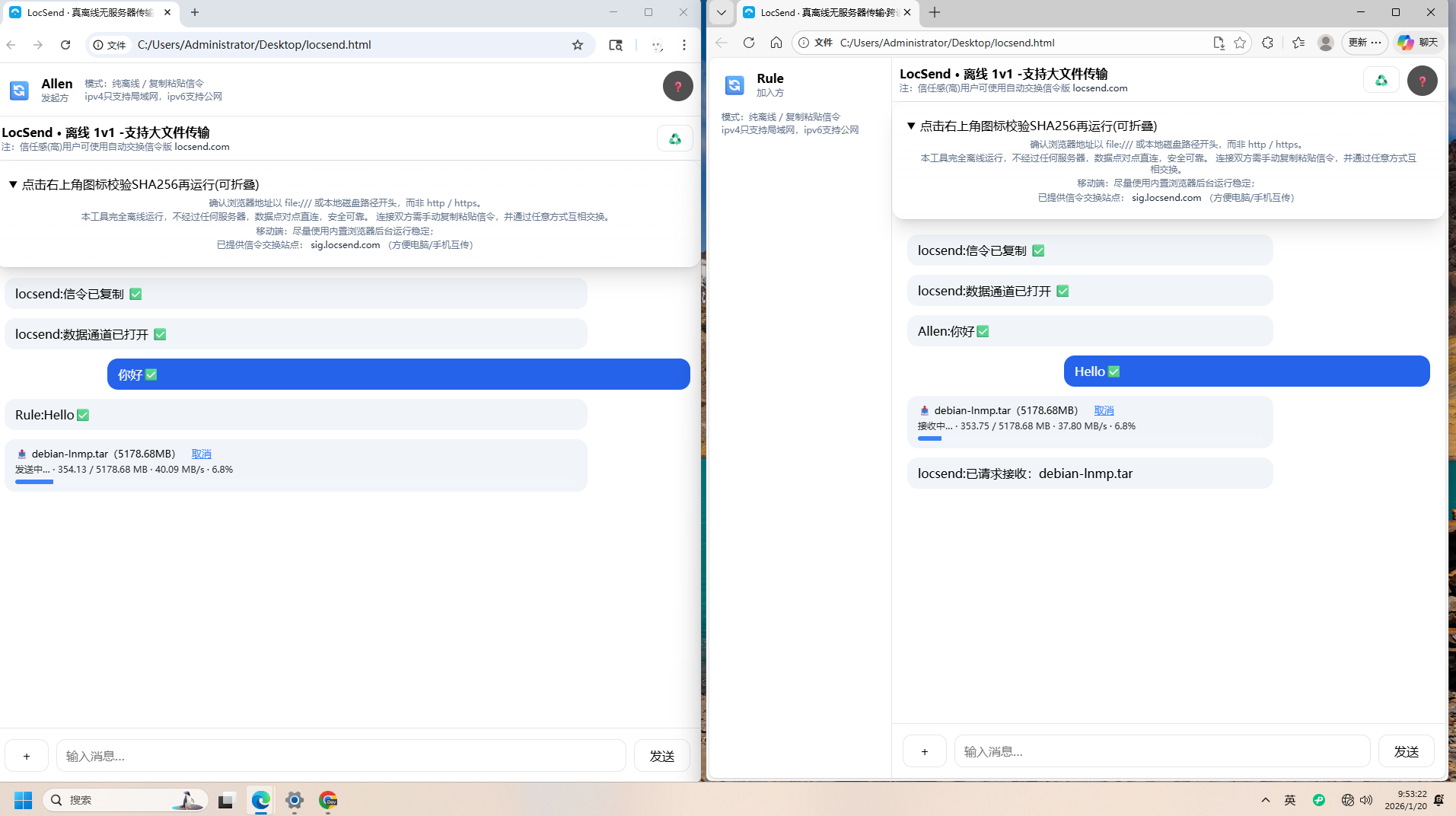Image resolution: width=1456 pixels, height=816 pixels.
Task: Open the Edge tab list dropdown
Action: [722, 12]
